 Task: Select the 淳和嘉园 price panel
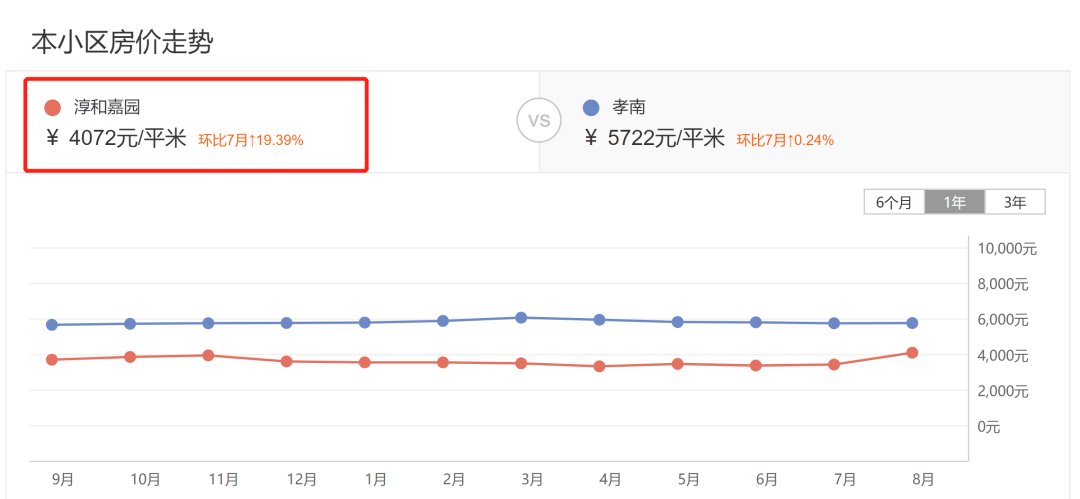coord(197,125)
